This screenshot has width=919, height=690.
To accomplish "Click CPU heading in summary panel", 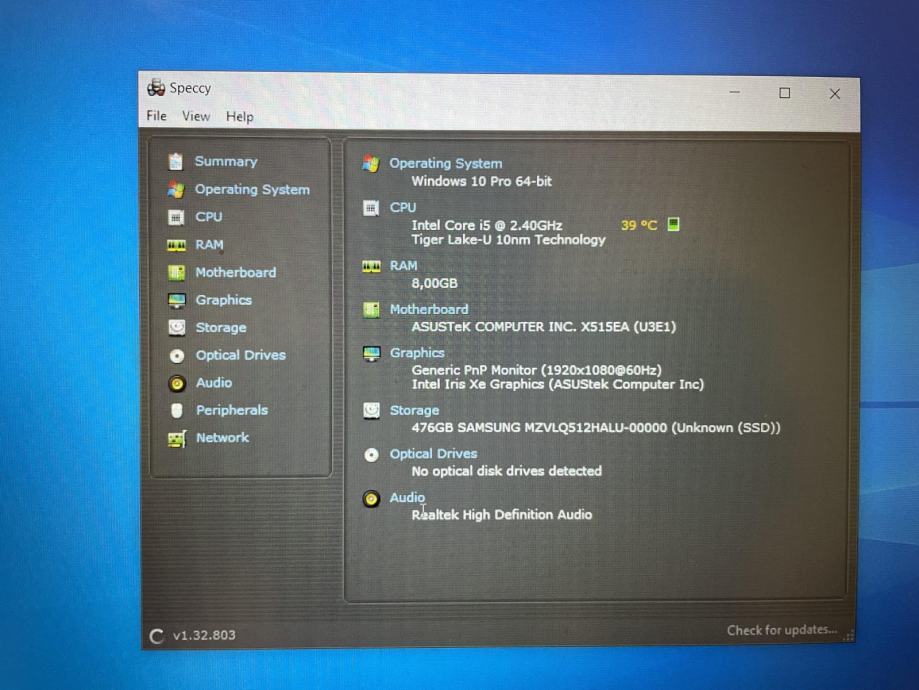I will 403,208.
